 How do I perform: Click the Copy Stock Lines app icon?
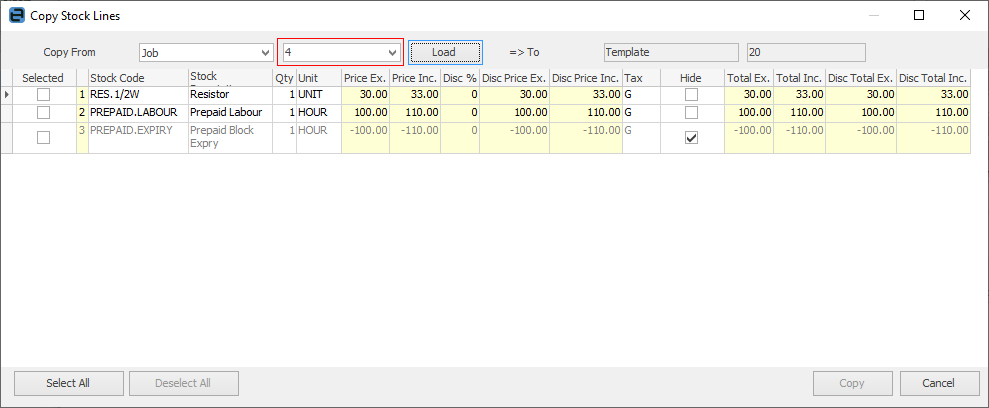tap(17, 16)
